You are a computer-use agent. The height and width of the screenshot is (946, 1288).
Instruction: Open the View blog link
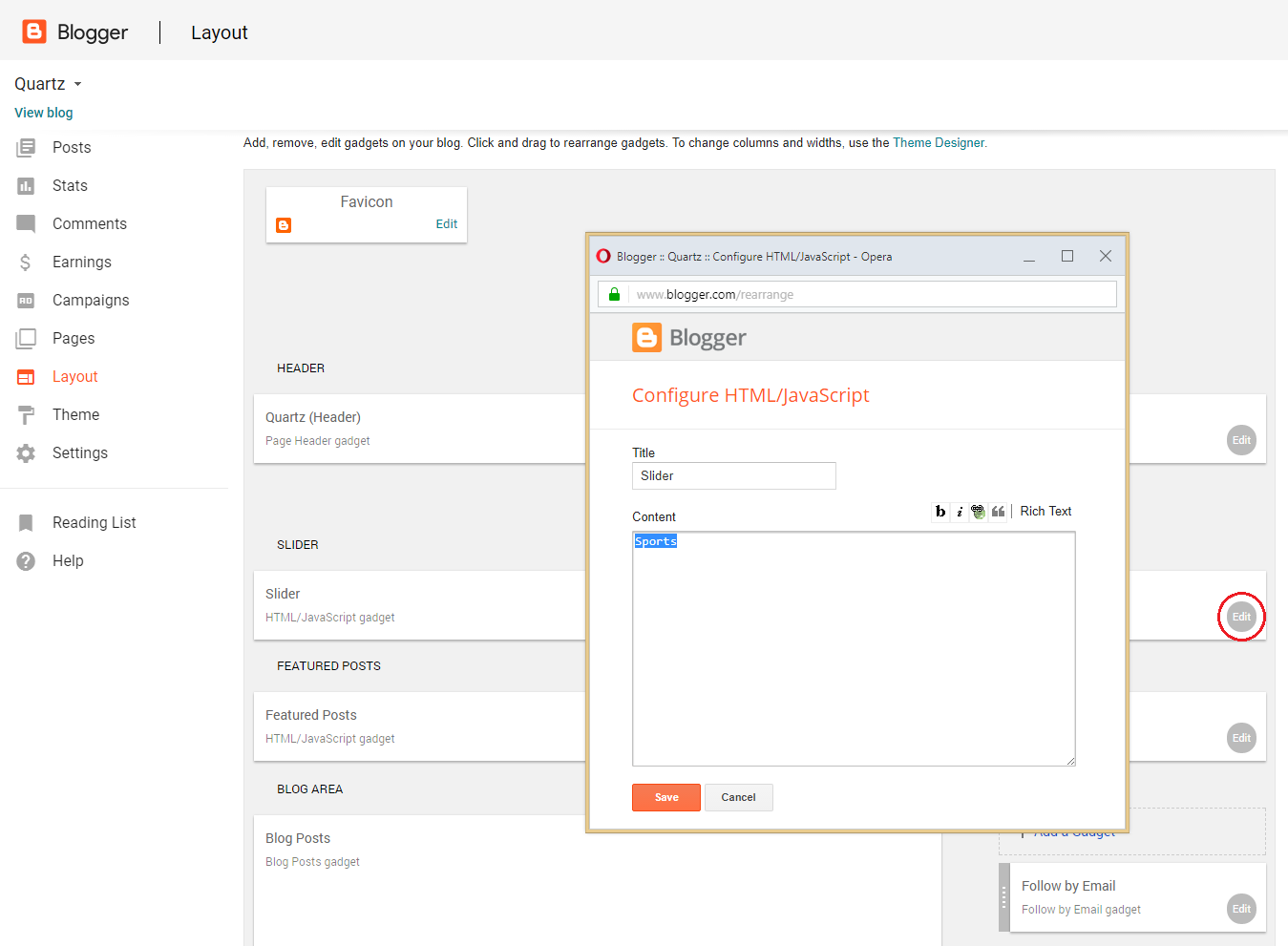click(x=44, y=113)
